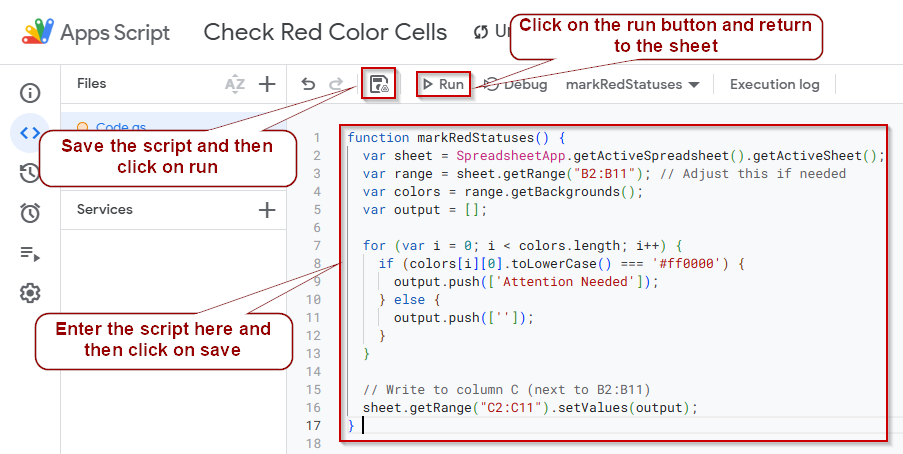Select the Code.gs file
Screen dimensions: 903x454
(x=120, y=127)
